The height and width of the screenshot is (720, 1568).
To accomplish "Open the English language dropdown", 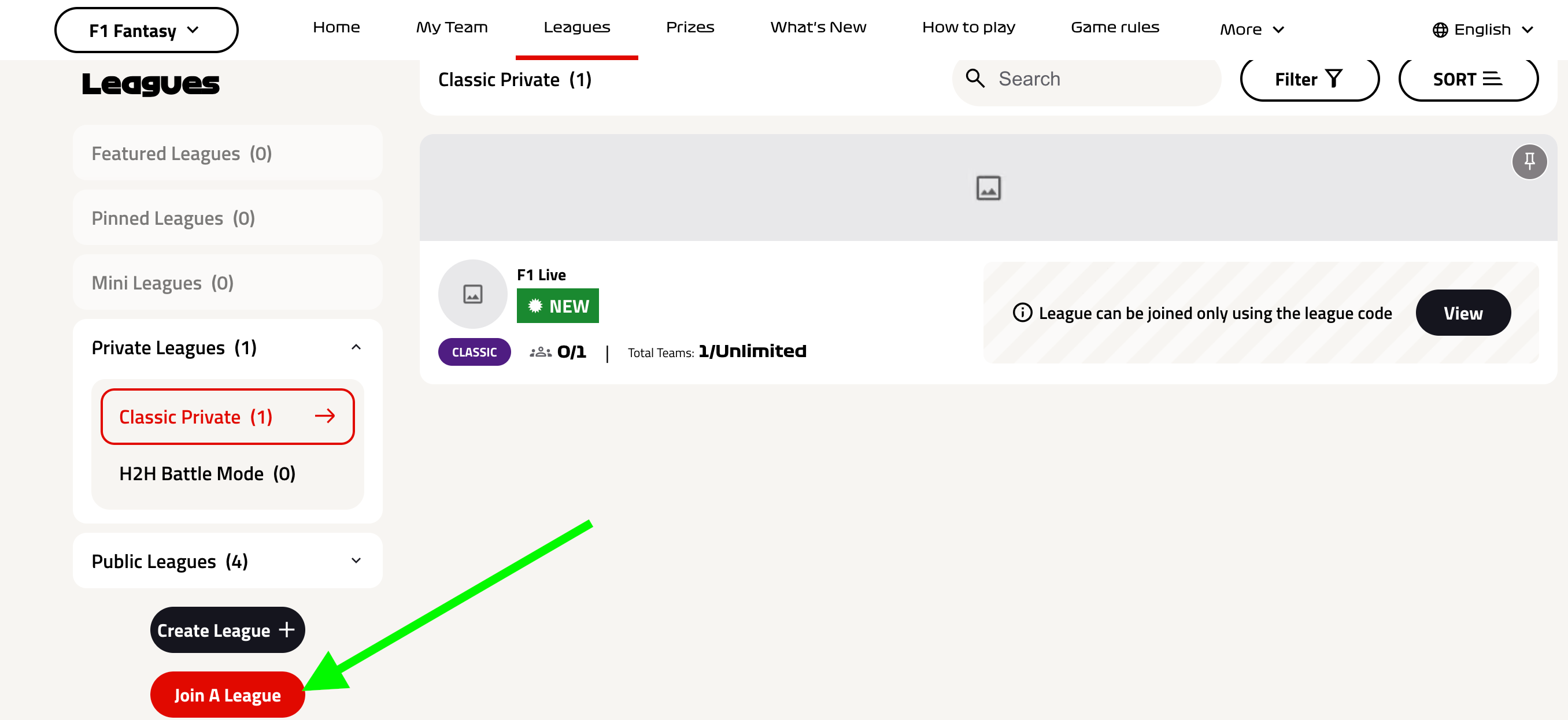I will click(1482, 30).
